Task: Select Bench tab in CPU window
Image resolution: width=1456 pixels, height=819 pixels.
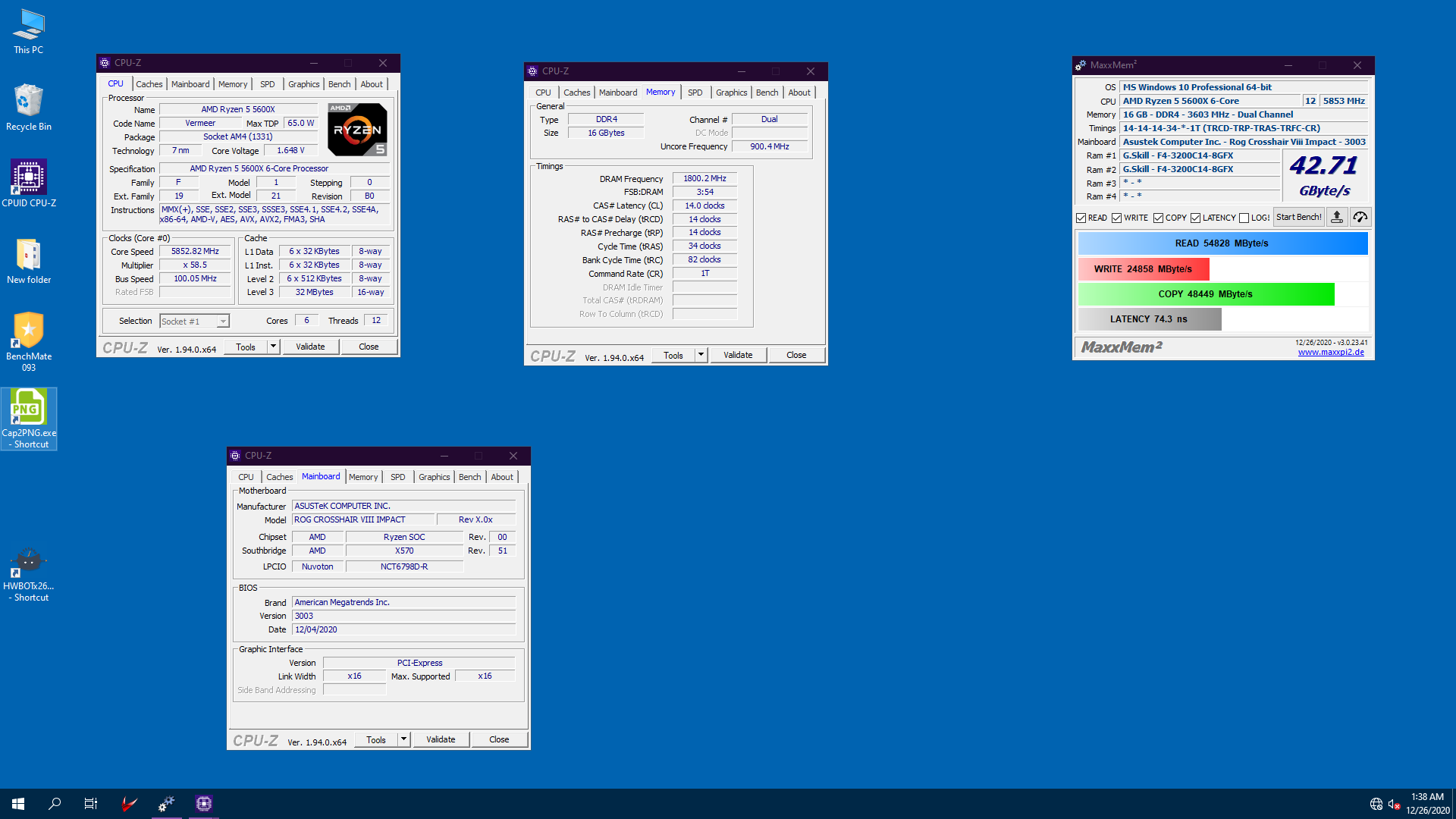Action: [340, 84]
